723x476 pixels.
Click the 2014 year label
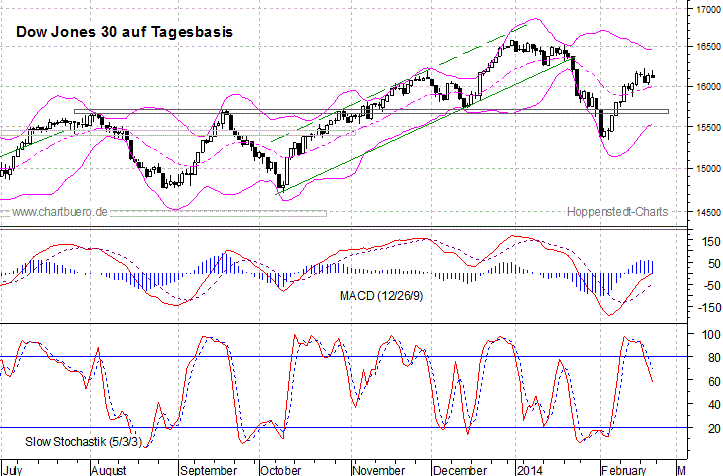point(530,470)
